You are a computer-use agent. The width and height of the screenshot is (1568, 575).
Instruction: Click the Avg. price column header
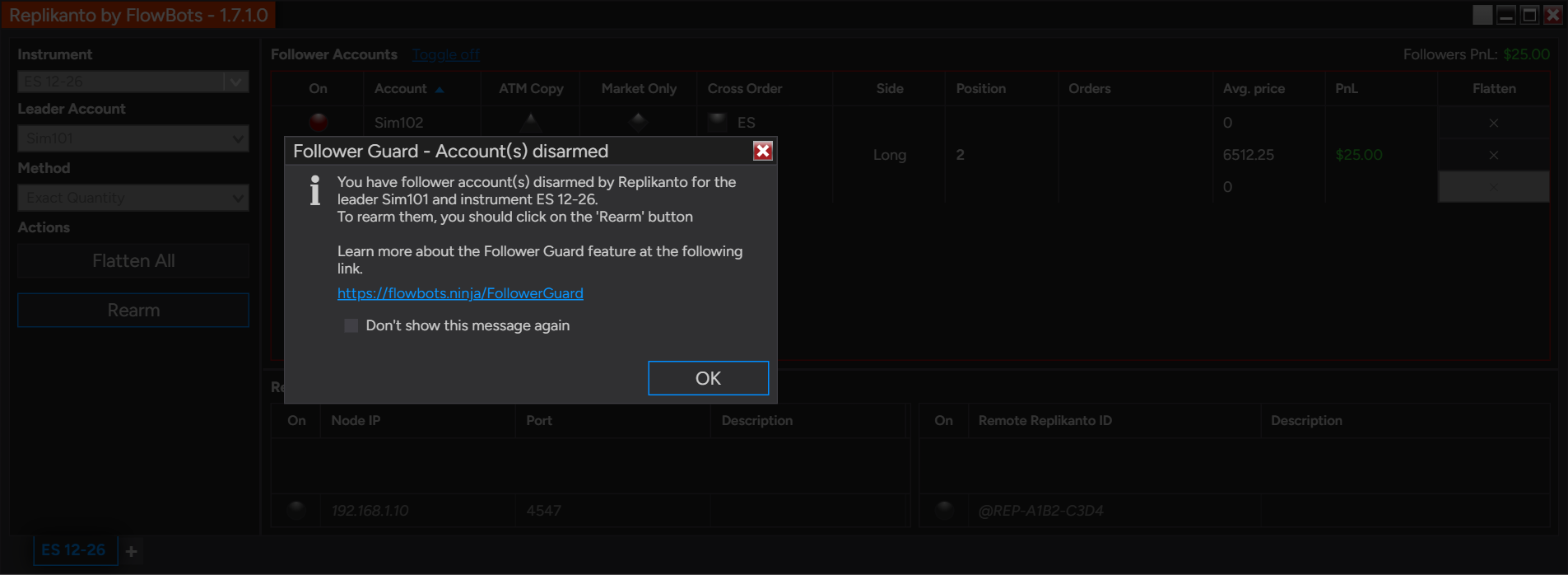[x=1268, y=88]
